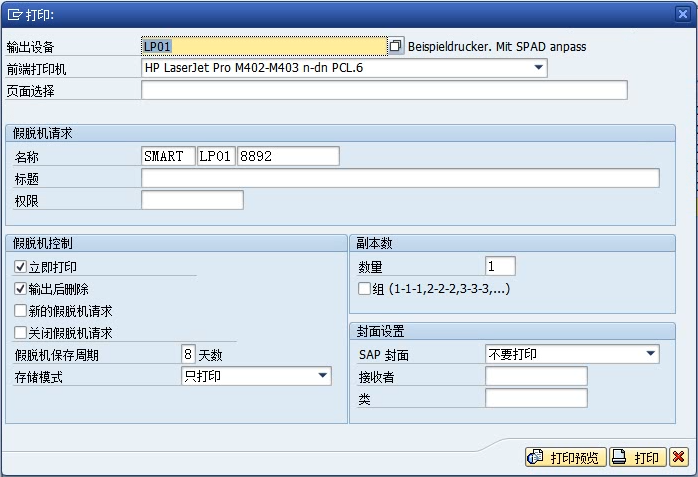Open the SAP cover page (SAP 封面) dropdown
The width and height of the screenshot is (698, 477).
click(651, 354)
